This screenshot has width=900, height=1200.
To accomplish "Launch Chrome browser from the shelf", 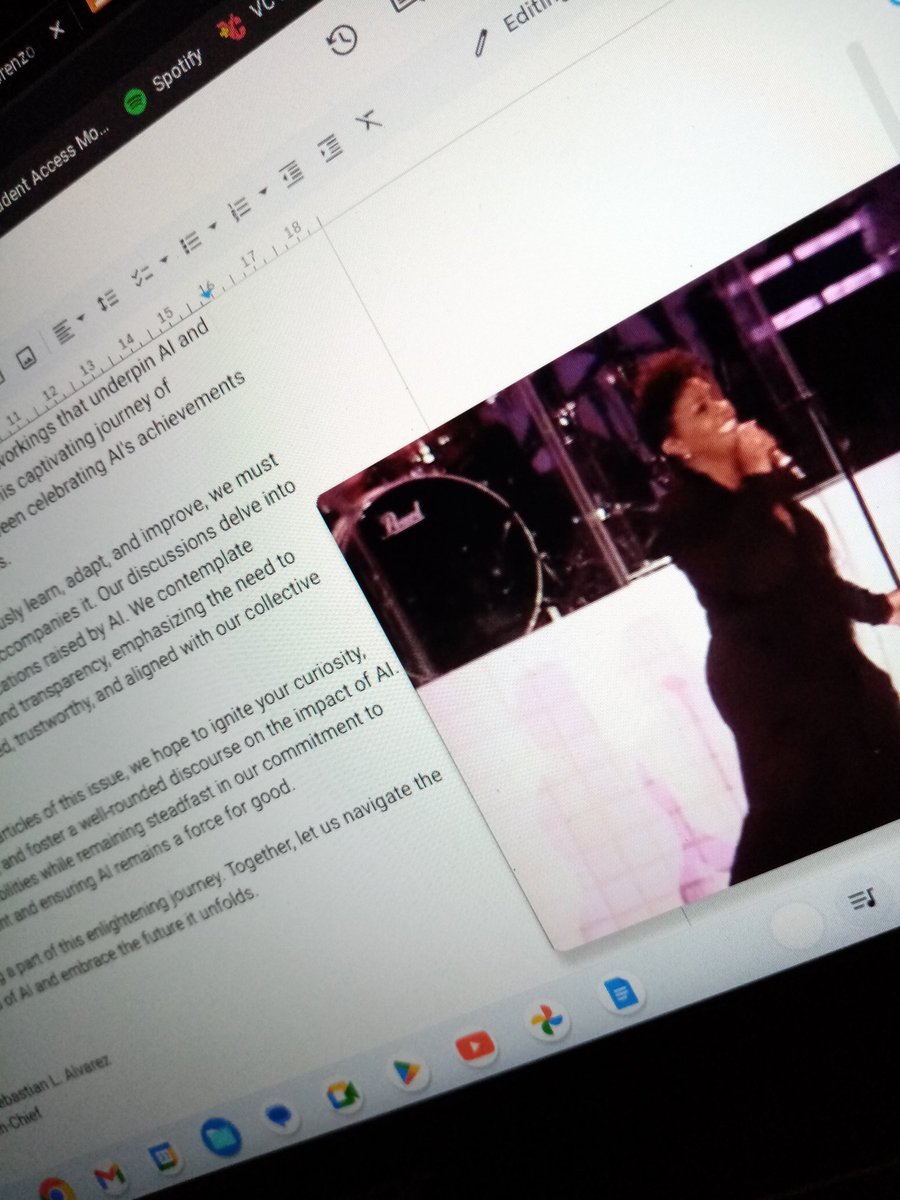I will (56, 1190).
